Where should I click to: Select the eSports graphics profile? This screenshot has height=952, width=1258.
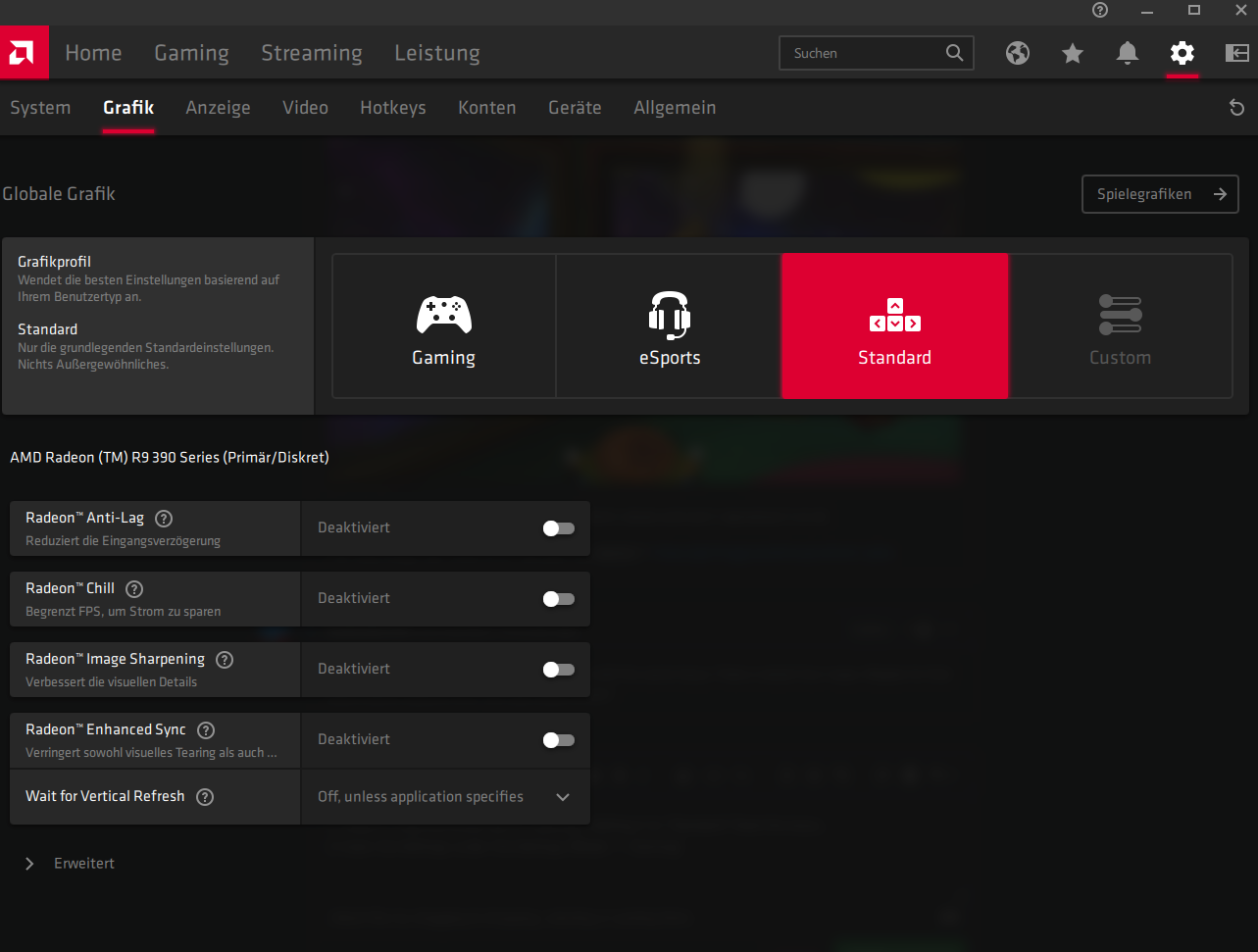point(670,326)
